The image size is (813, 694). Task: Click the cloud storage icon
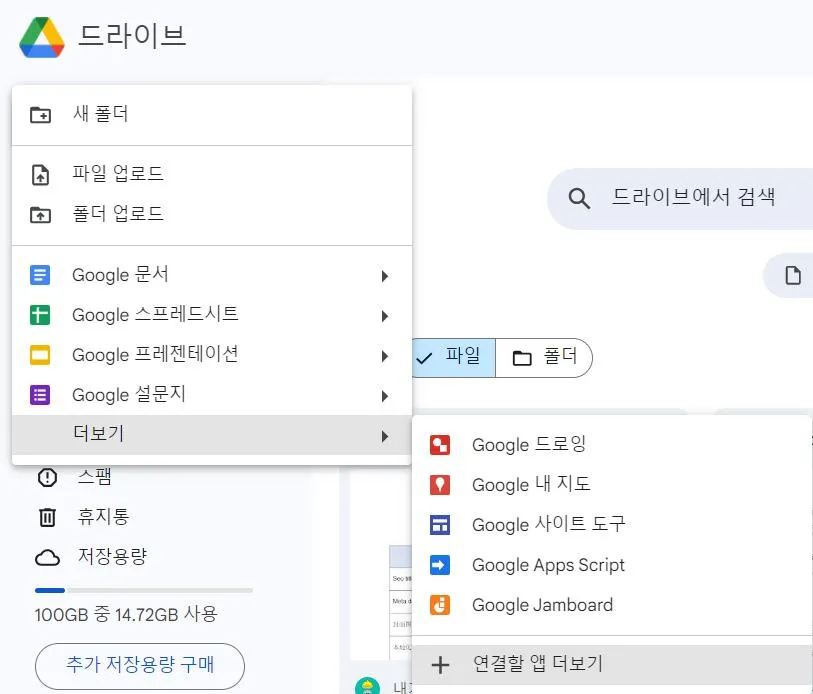pyautogui.click(x=47, y=558)
